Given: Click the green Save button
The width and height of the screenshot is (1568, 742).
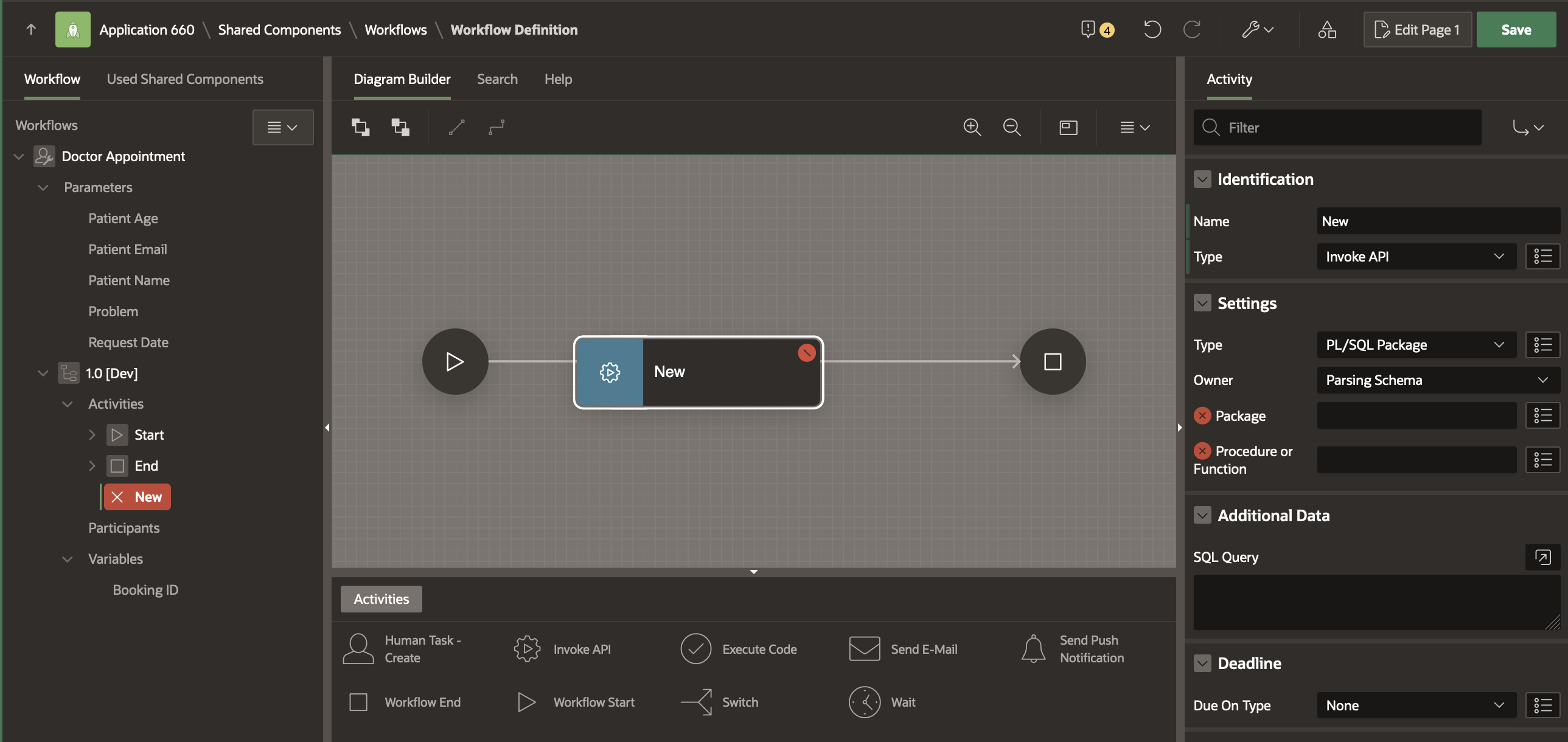Looking at the screenshot, I should click(x=1515, y=29).
